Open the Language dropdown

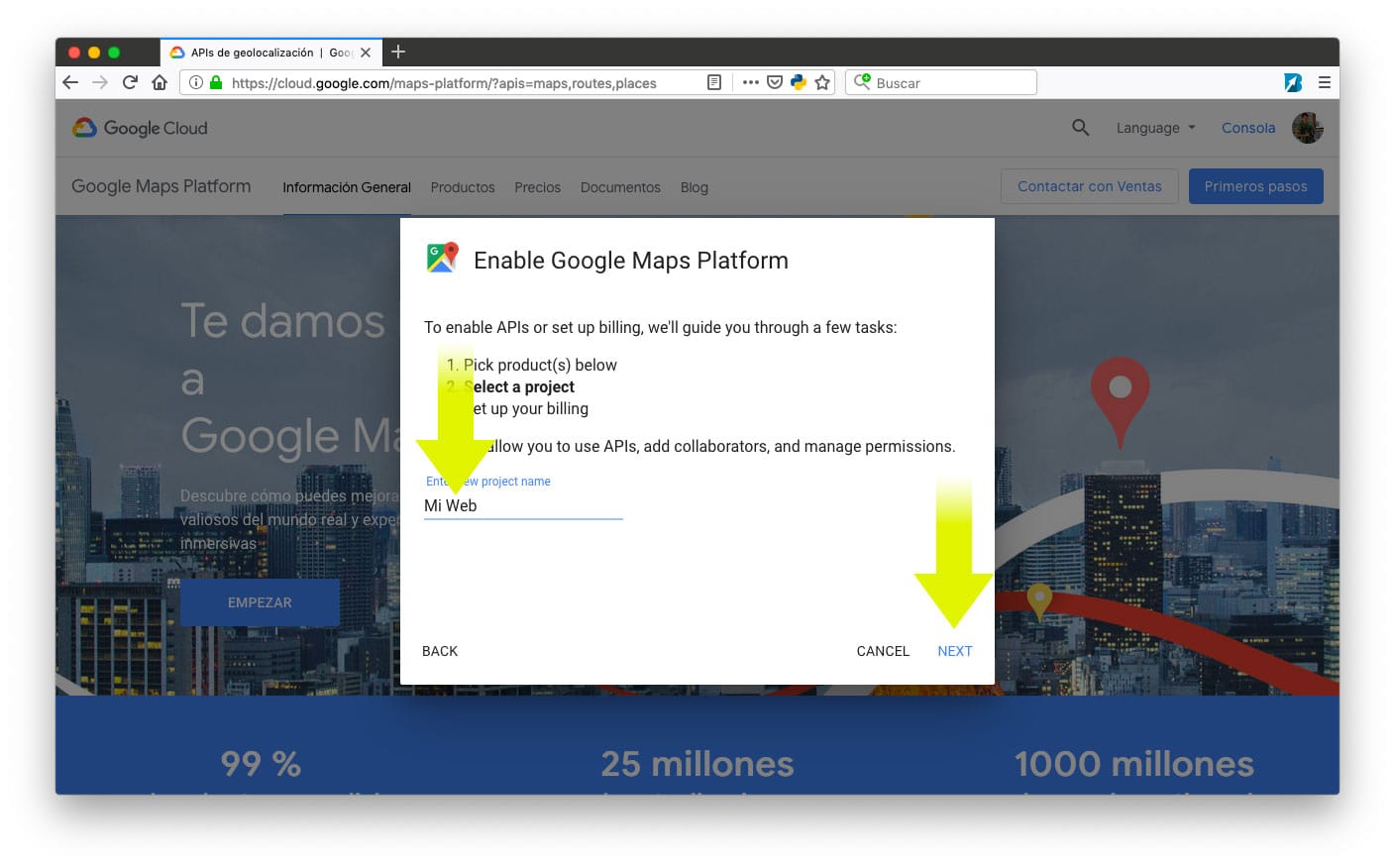(1155, 128)
